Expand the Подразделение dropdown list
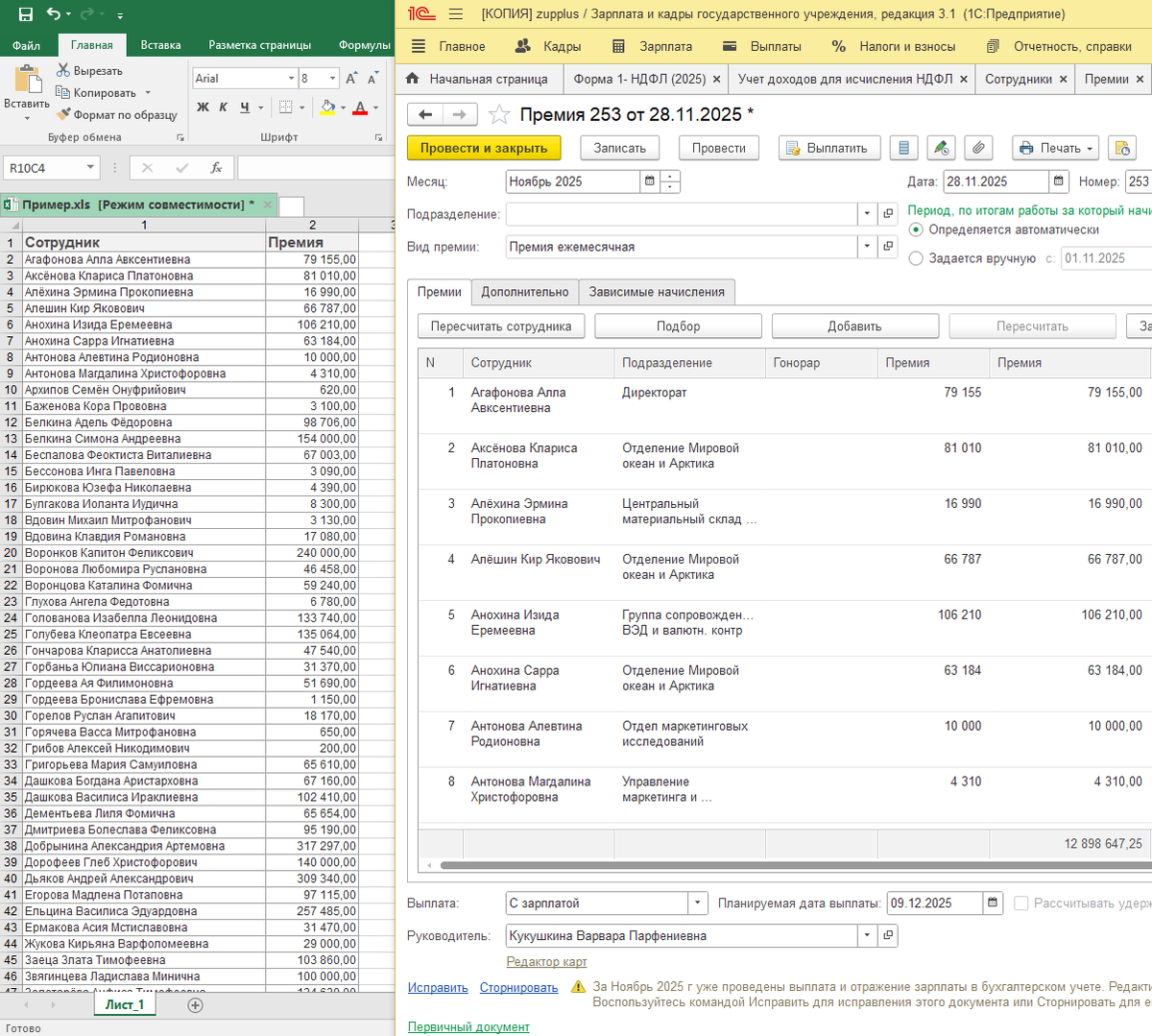Image resolution: width=1152 pixels, height=1036 pixels. [867, 214]
